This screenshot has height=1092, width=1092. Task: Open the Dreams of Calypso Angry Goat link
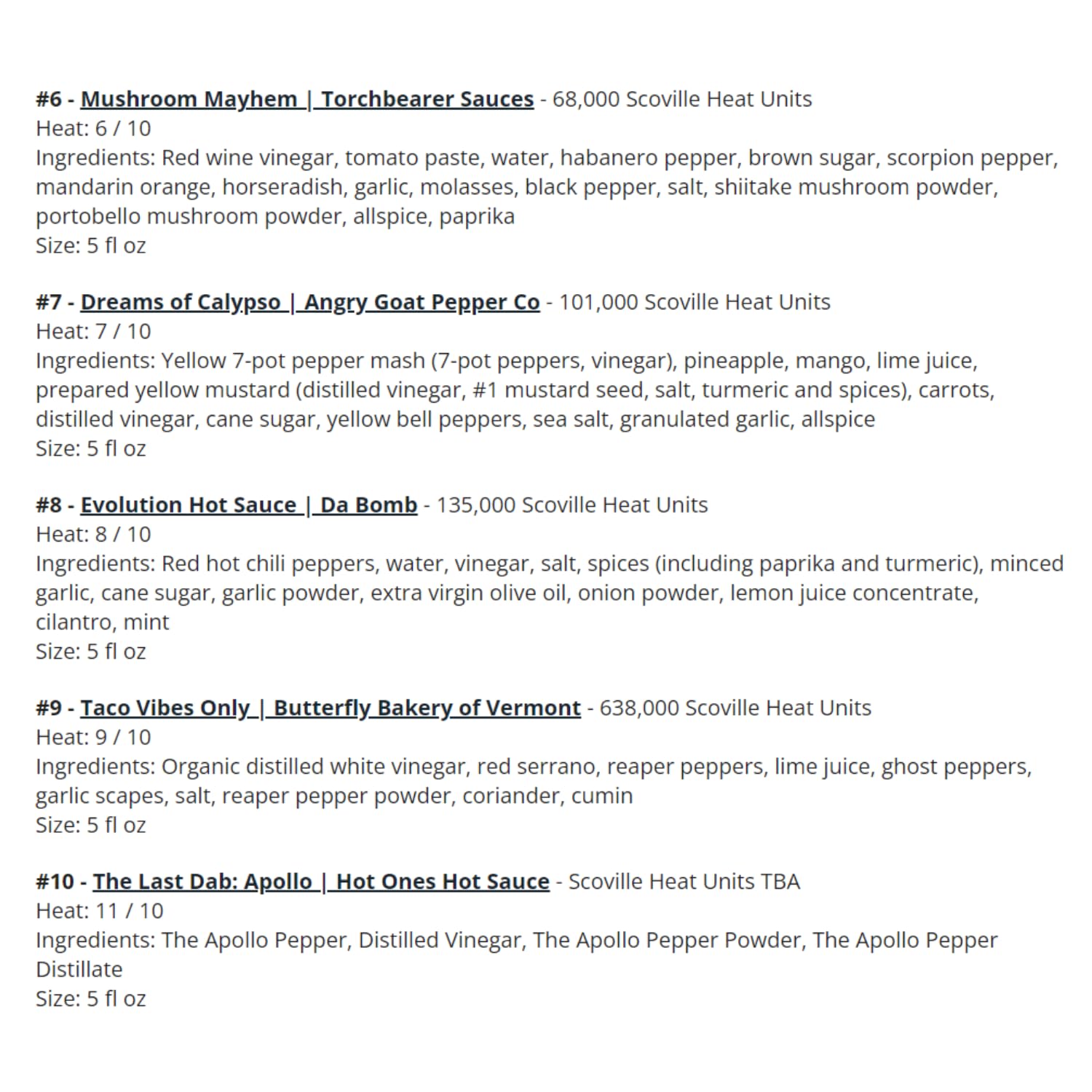(310, 302)
